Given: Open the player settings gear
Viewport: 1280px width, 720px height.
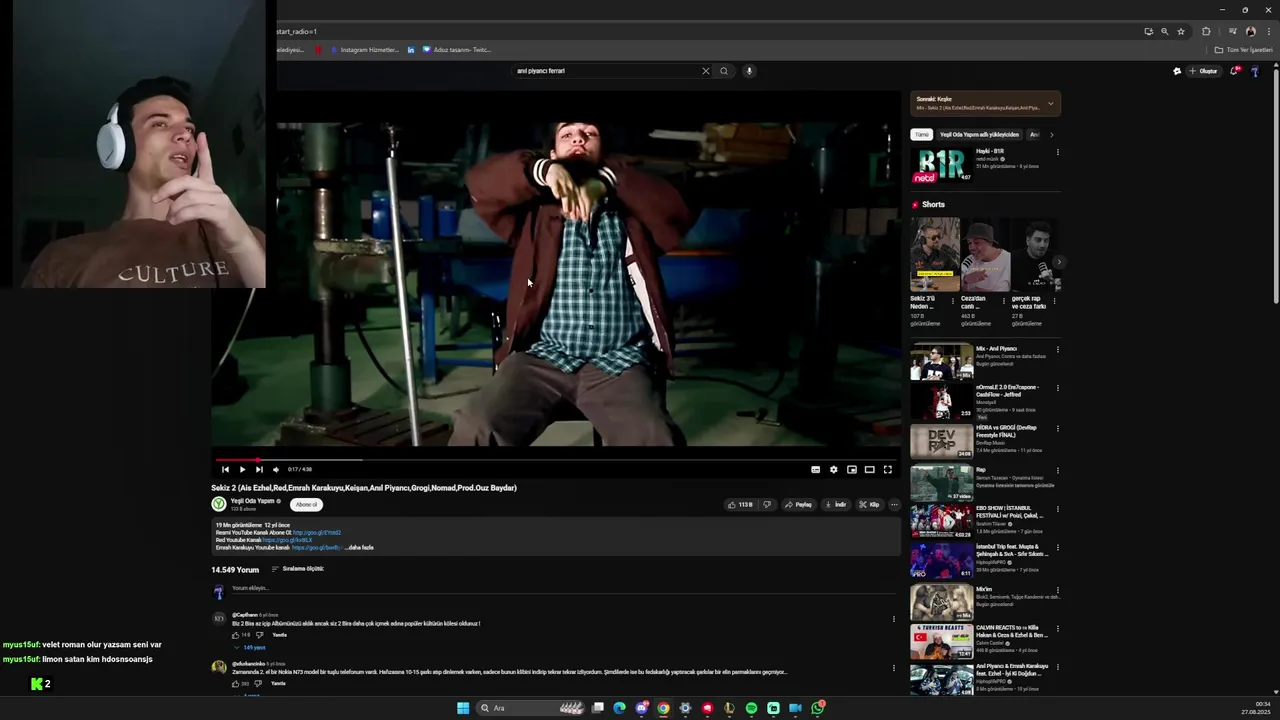Looking at the screenshot, I should (834, 469).
